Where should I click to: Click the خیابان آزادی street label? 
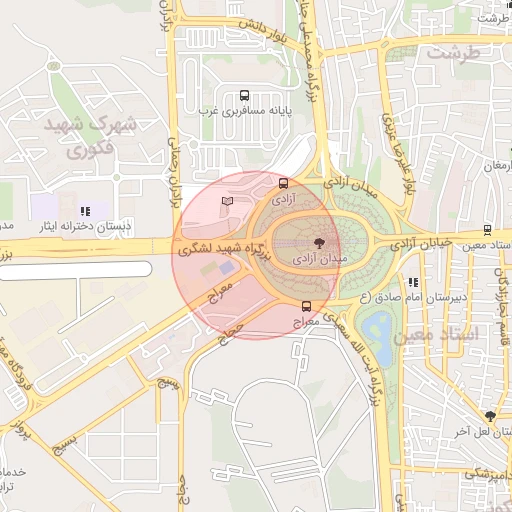[421, 244]
